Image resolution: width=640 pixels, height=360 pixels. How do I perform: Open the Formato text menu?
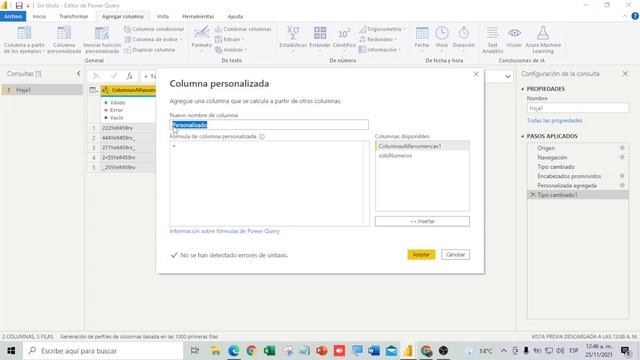point(202,38)
